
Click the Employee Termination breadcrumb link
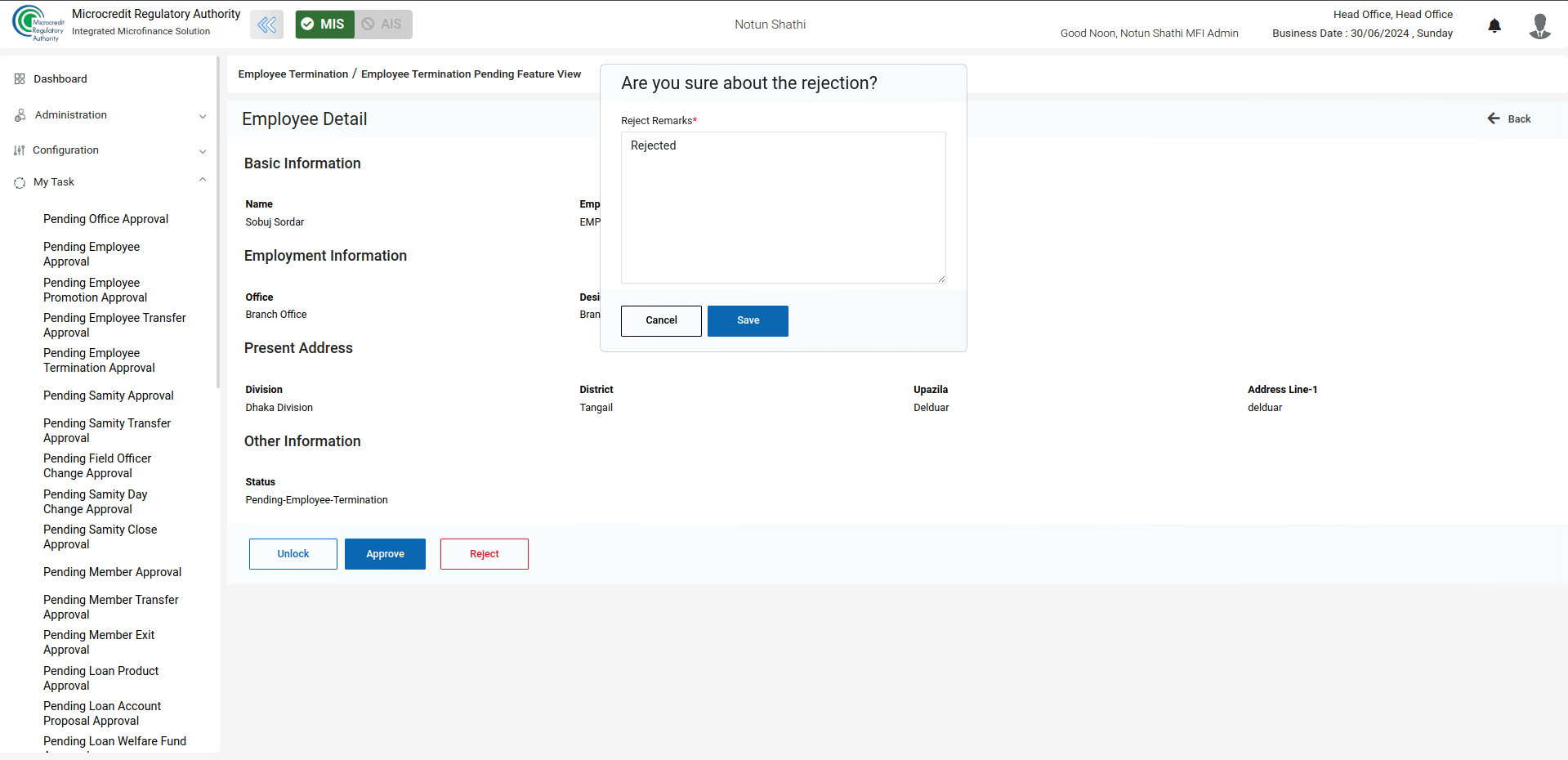[x=293, y=74]
